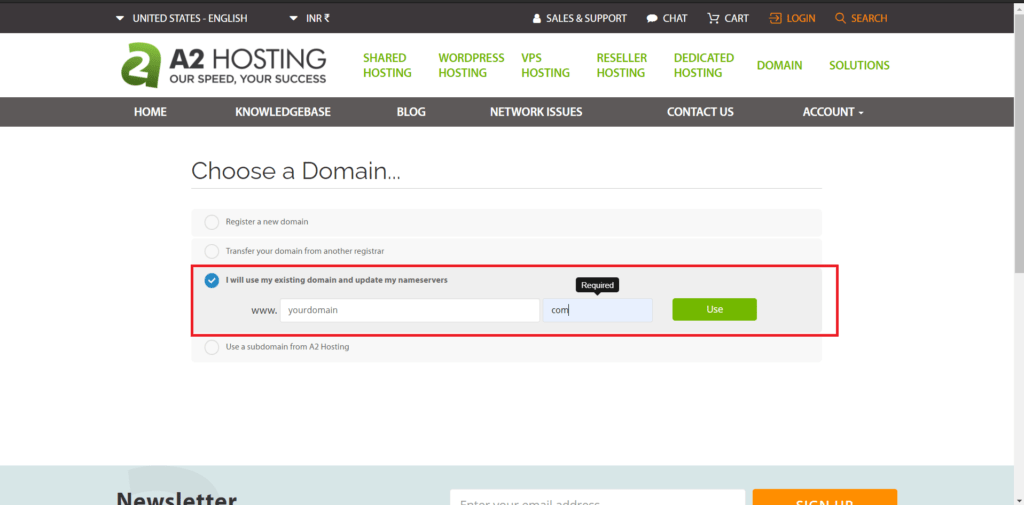Click the Chat link text
The height and width of the screenshot is (505, 1024).
point(675,18)
